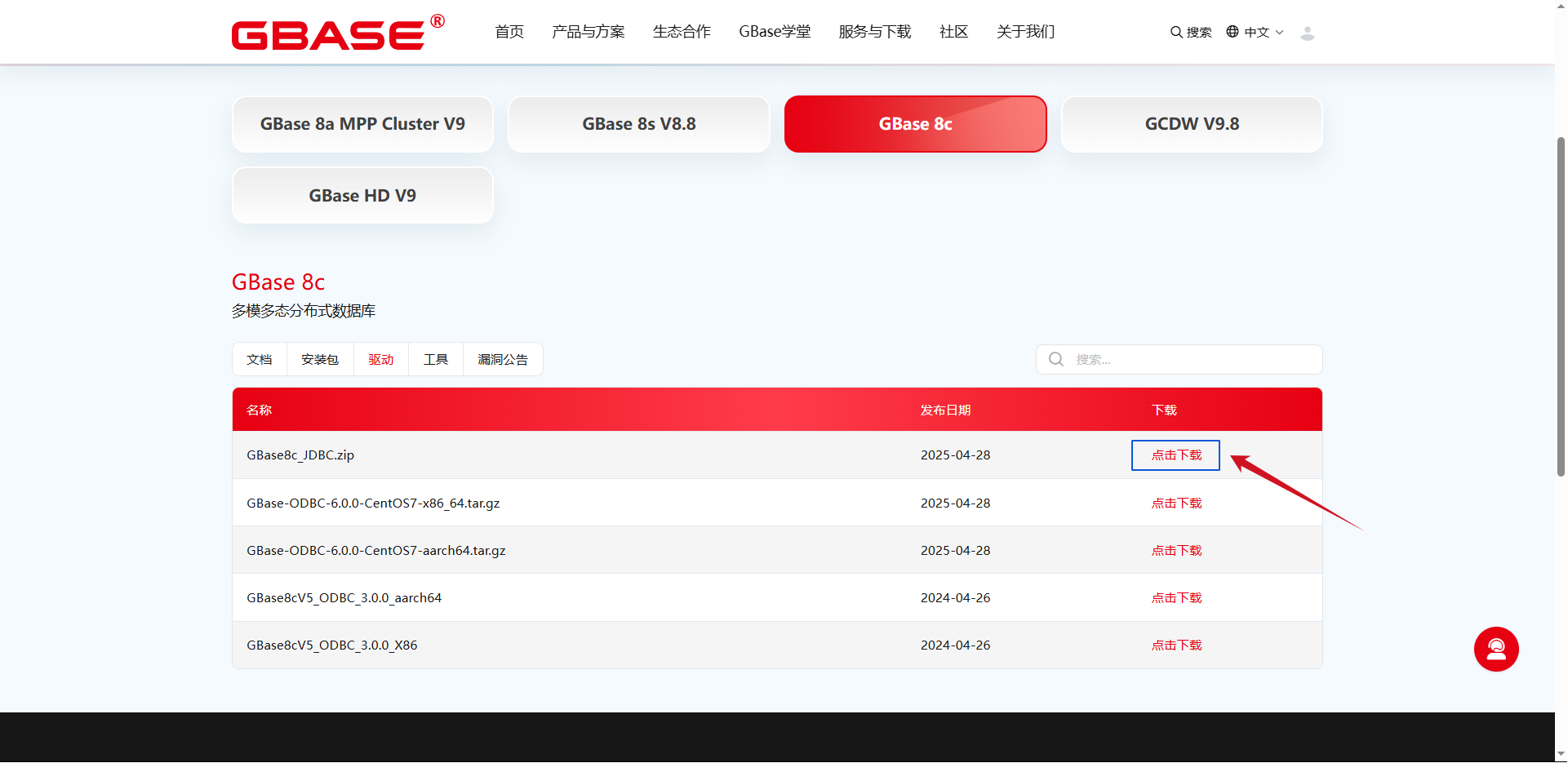Image resolution: width=1568 pixels, height=763 pixels.
Task: Download GBase-ODBC-6.0.0-CentOS7-aarch64.tar.gz via 点击下载
Action: point(1176,551)
